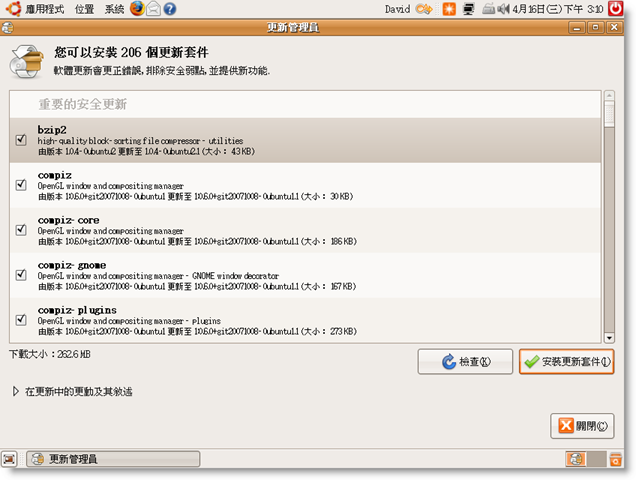Switch to the second empty workspace cell
This screenshot has width=636, height=480.
click(x=597, y=459)
